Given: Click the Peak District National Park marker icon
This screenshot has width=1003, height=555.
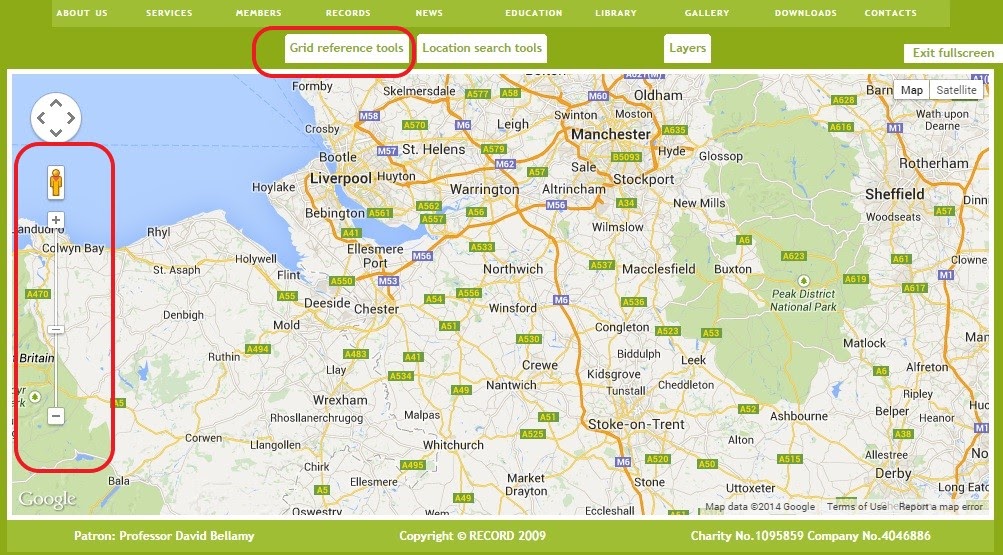Looking at the screenshot, I should click(x=803, y=281).
